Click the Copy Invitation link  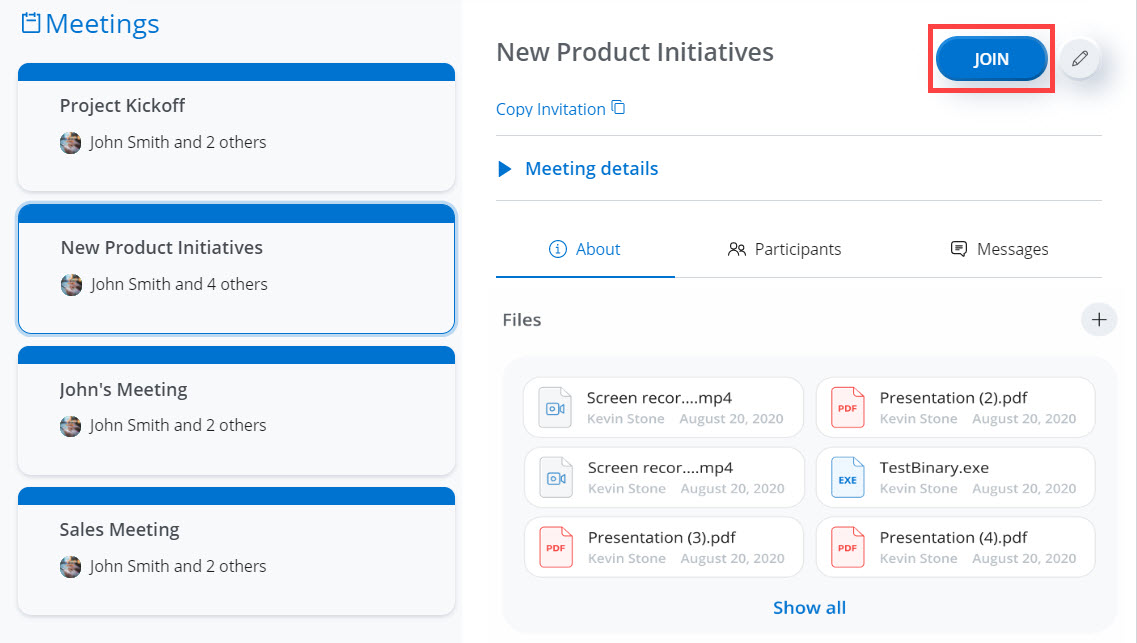[551, 109]
